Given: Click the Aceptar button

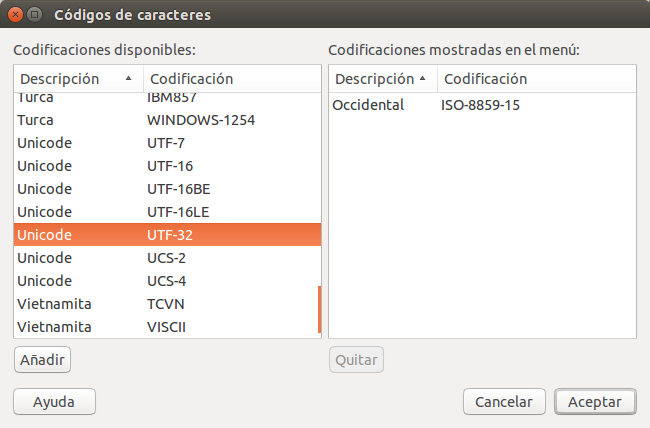Looking at the screenshot, I should click(x=594, y=401).
